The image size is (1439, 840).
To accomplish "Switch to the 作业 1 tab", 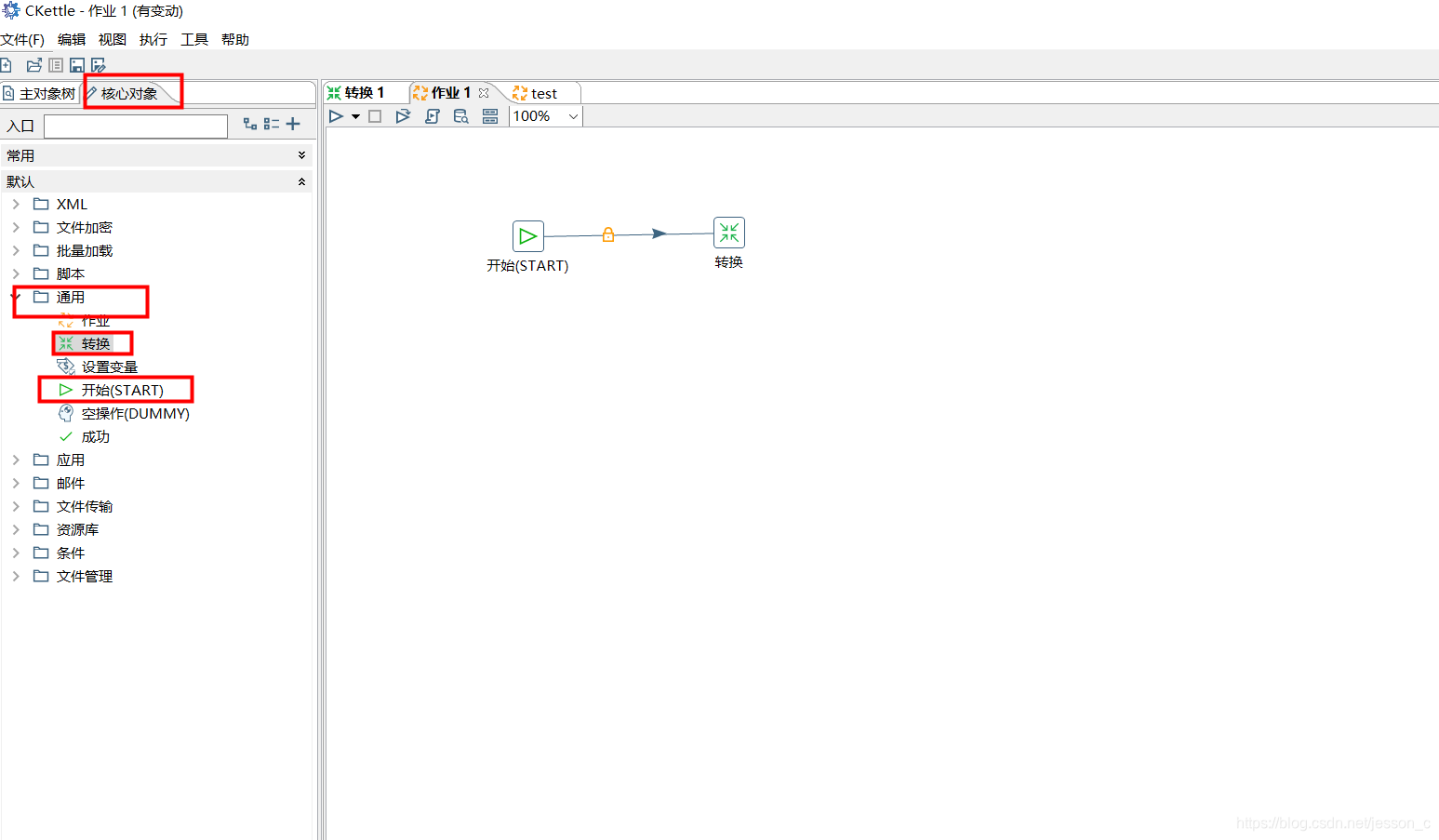I will [x=451, y=93].
